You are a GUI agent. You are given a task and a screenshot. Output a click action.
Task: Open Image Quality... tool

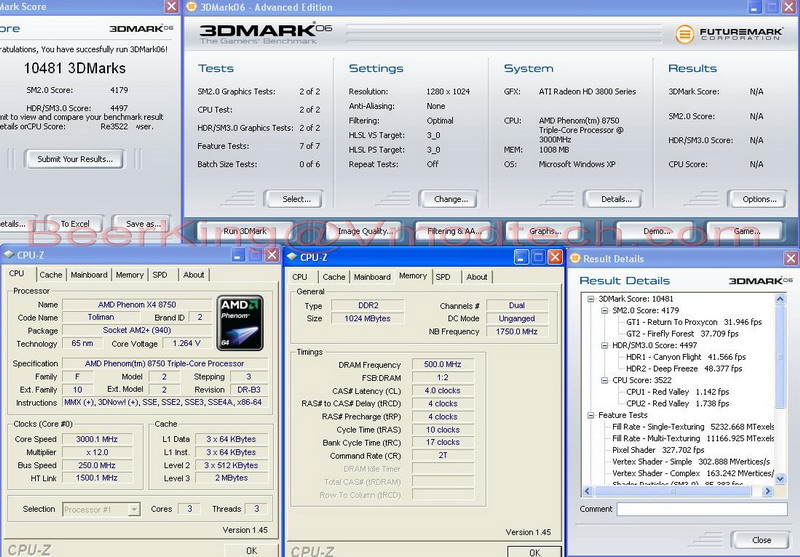click(x=364, y=231)
